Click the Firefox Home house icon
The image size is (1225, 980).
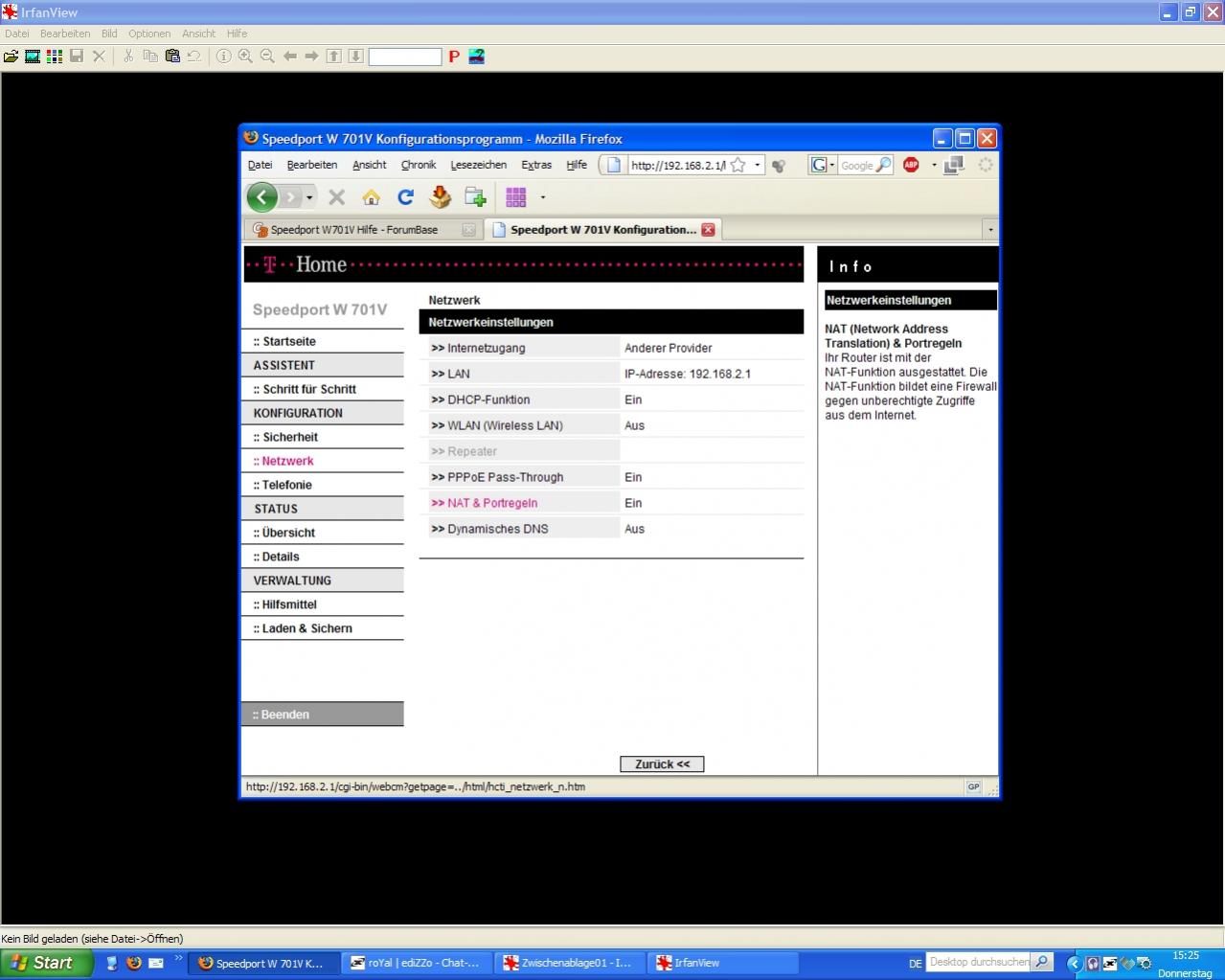coord(371,197)
